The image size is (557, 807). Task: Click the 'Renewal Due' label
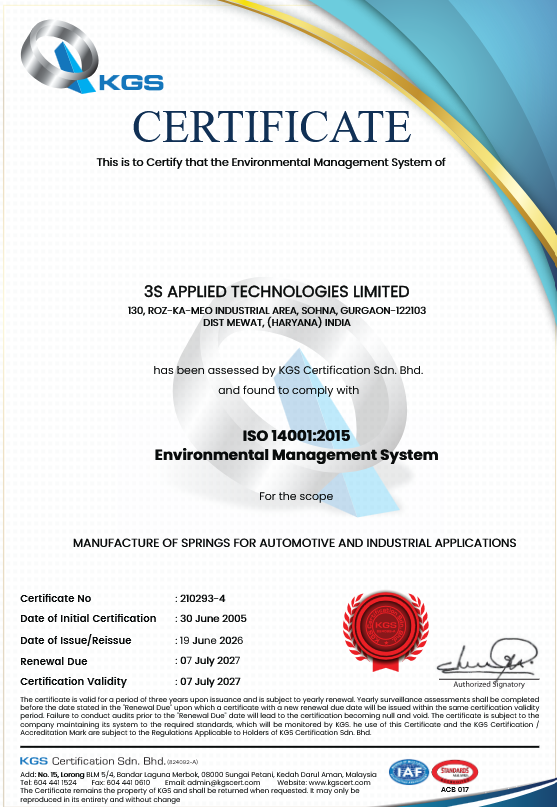point(54,661)
